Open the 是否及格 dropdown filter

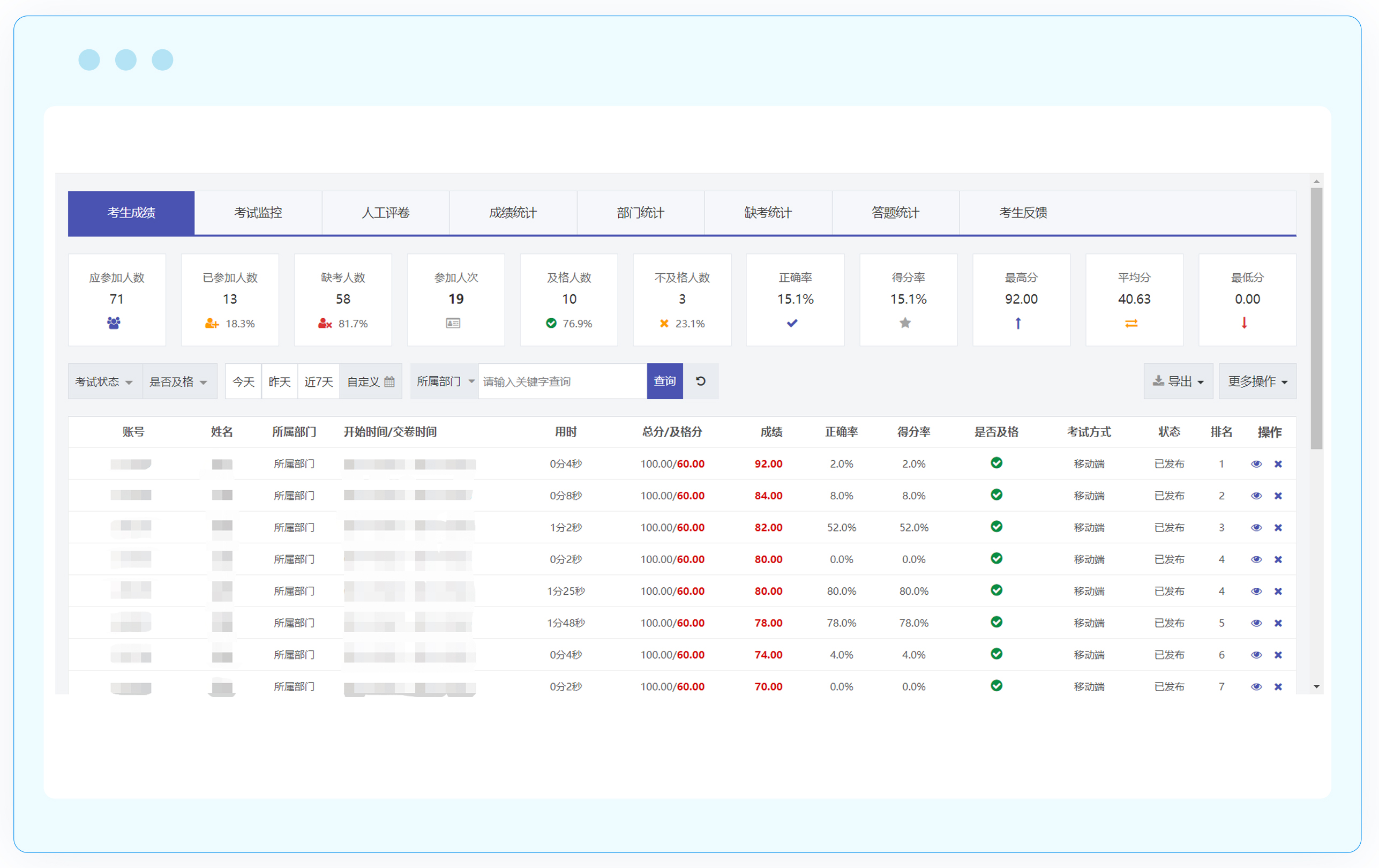coord(179,382)
